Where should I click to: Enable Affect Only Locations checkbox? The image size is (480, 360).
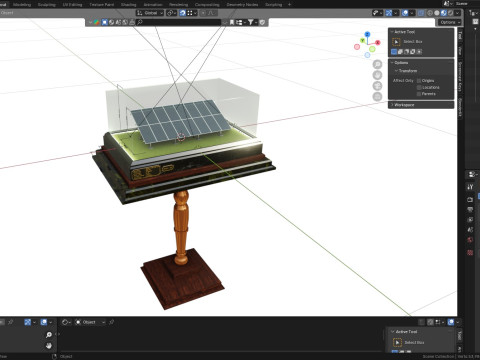pos(419,87)
